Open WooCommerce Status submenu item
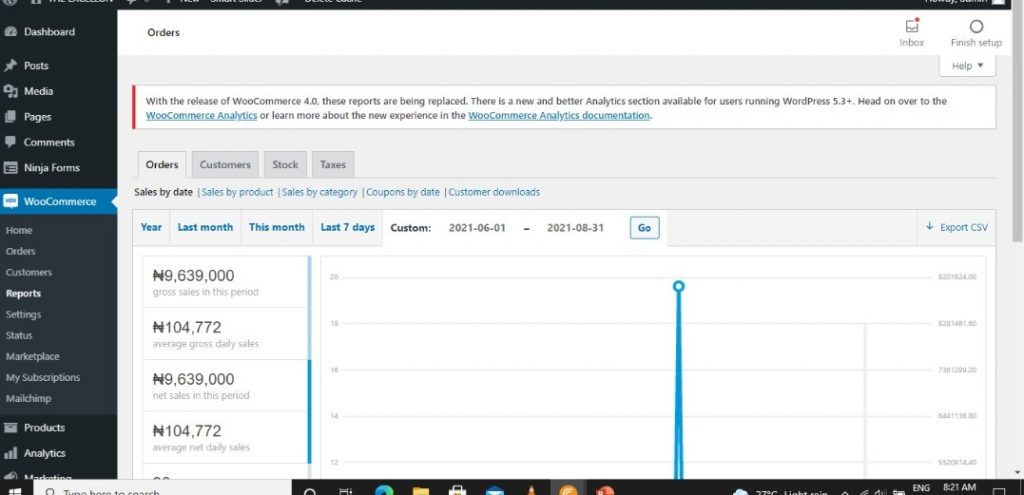Image resolution: width=1024 pixels, height=495 pixels. [x=19, y=335]
